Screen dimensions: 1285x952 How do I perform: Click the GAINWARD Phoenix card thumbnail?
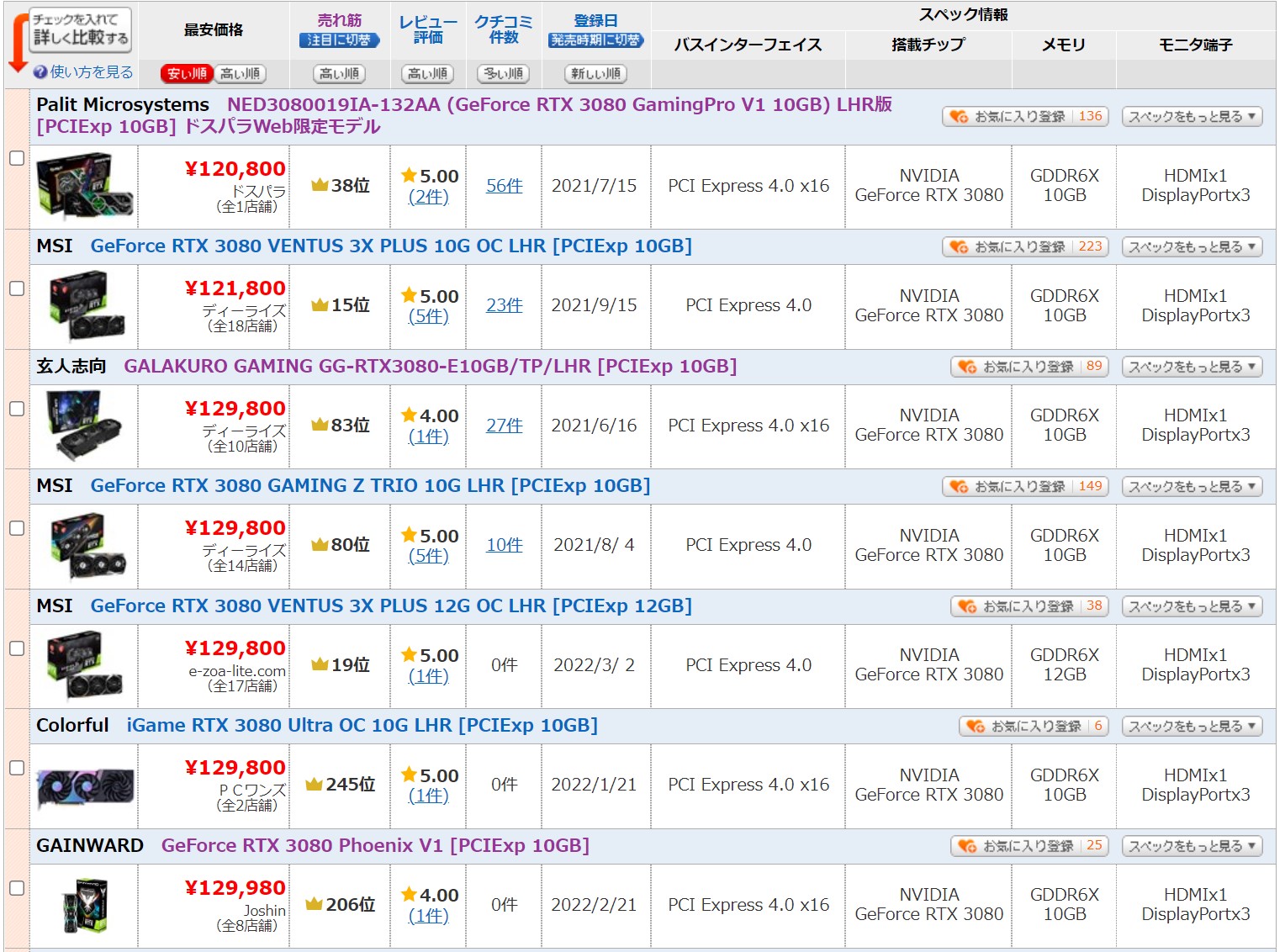pyautogui.click(x=85, y=906)
